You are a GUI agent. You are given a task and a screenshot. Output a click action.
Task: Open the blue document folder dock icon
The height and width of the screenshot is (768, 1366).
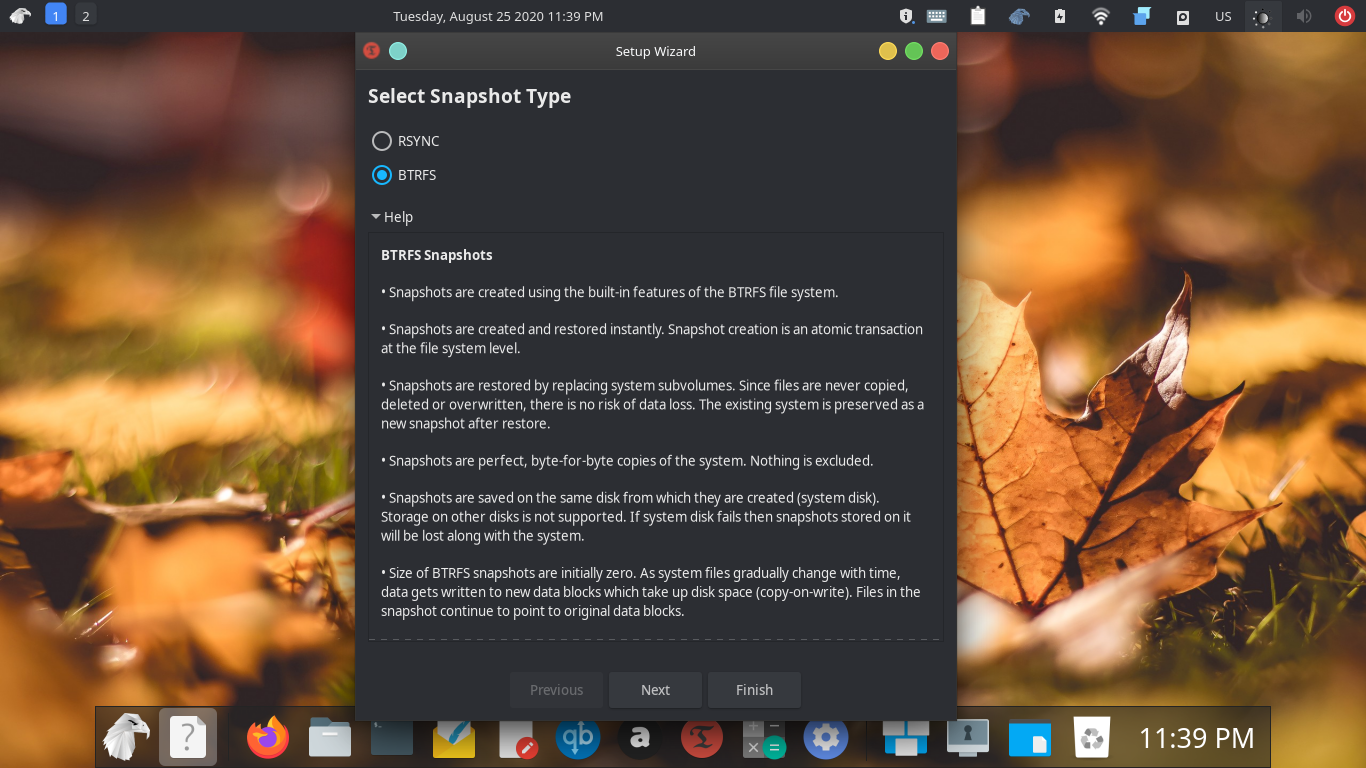coord(1030,739)
